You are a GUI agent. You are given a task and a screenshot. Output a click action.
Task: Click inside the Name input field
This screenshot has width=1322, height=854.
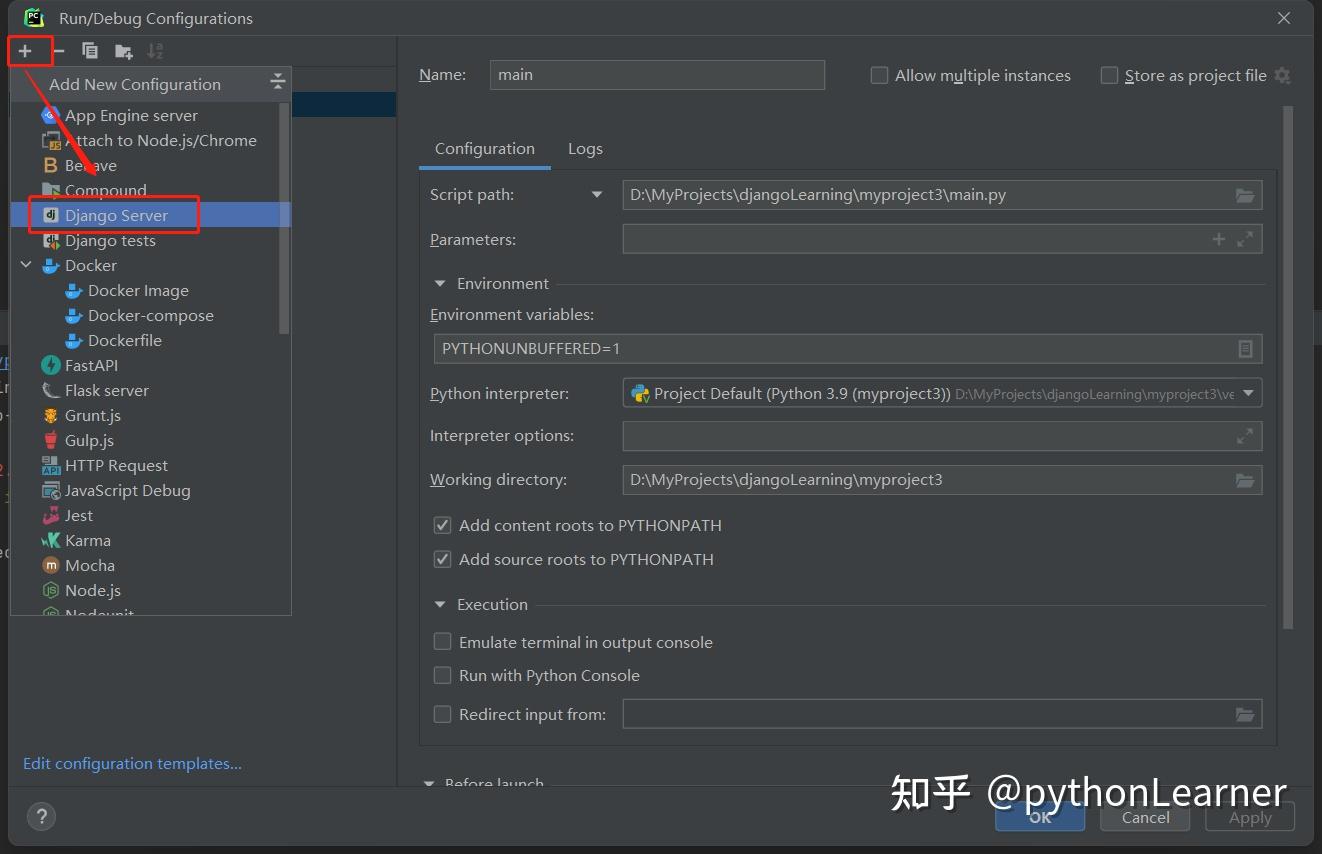pos(656,75)
